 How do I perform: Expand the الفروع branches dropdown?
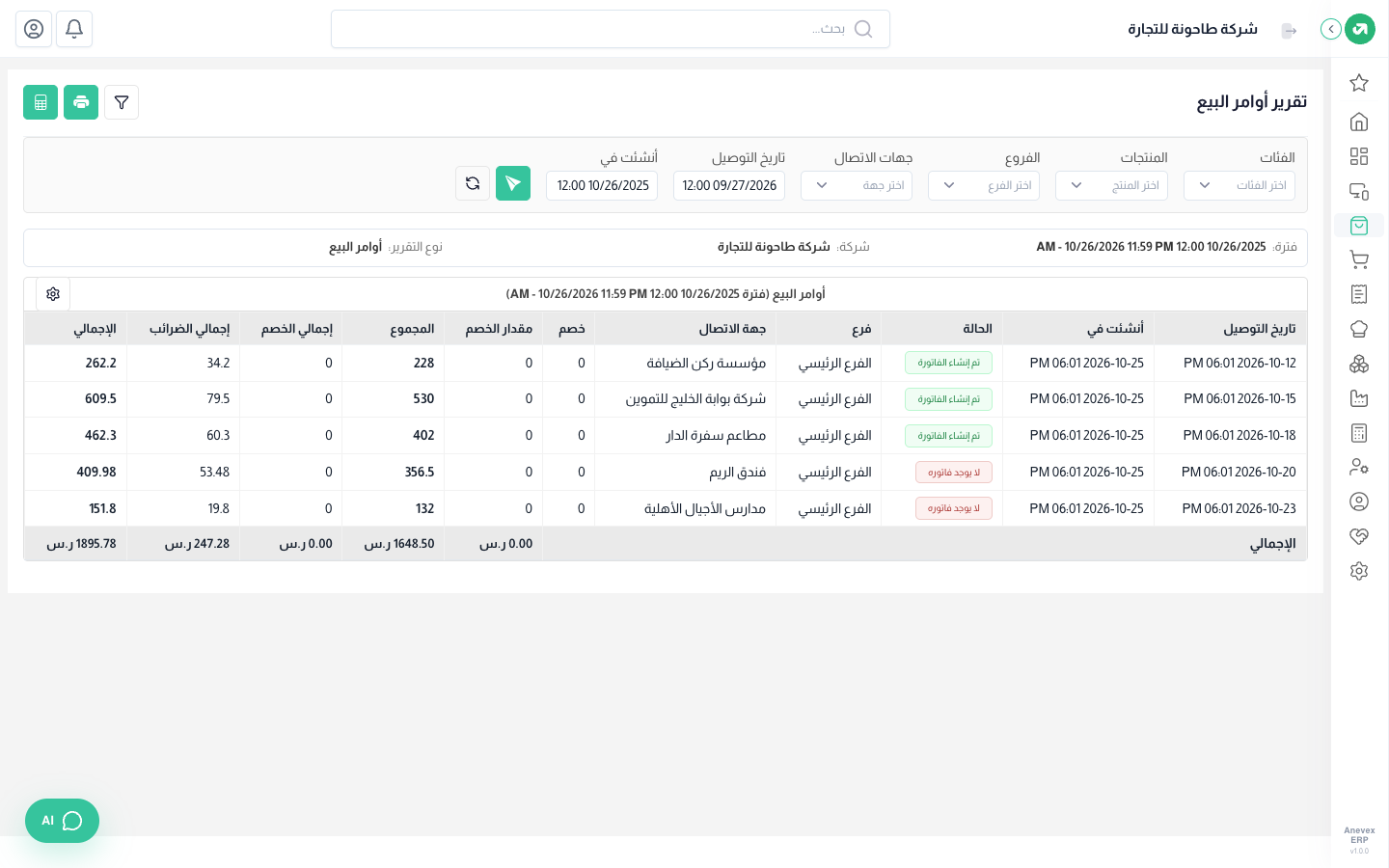pyautogui.click(x=984, y=185)
